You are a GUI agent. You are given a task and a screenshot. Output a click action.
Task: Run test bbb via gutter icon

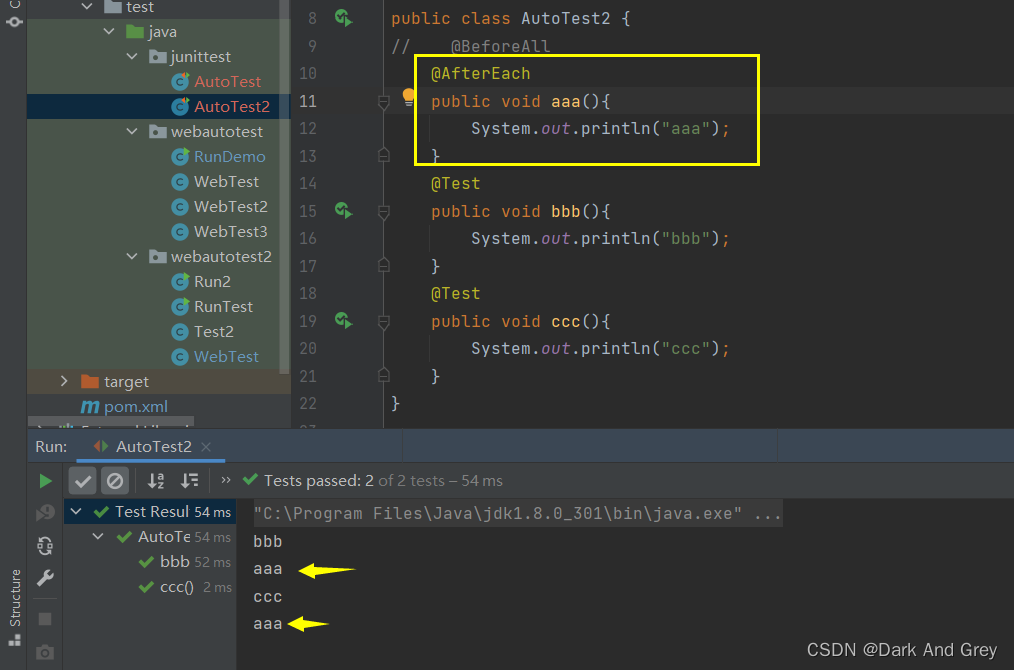(x=343, y=210)
